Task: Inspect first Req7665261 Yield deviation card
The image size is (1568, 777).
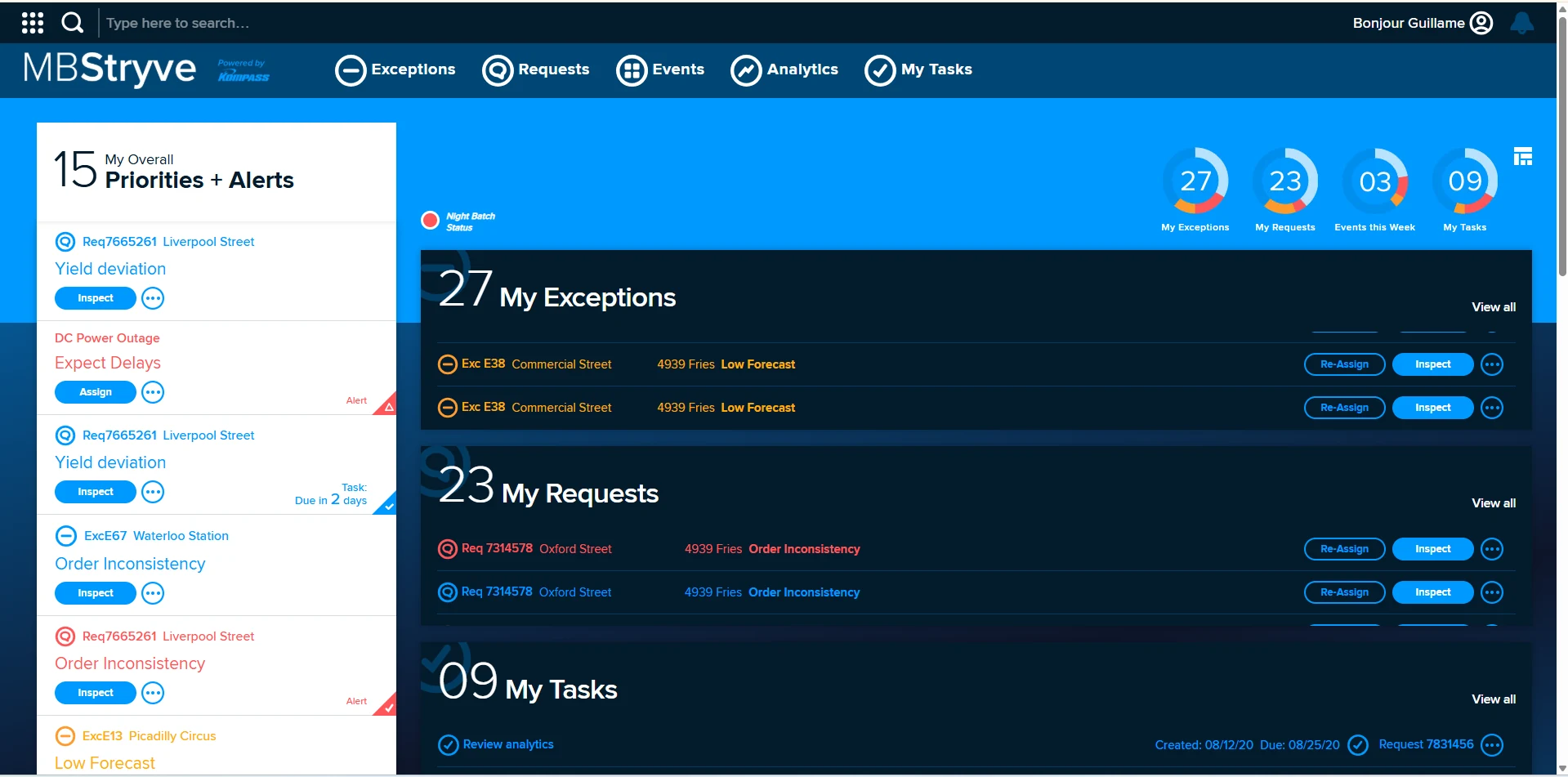Action: pos(96,298)
